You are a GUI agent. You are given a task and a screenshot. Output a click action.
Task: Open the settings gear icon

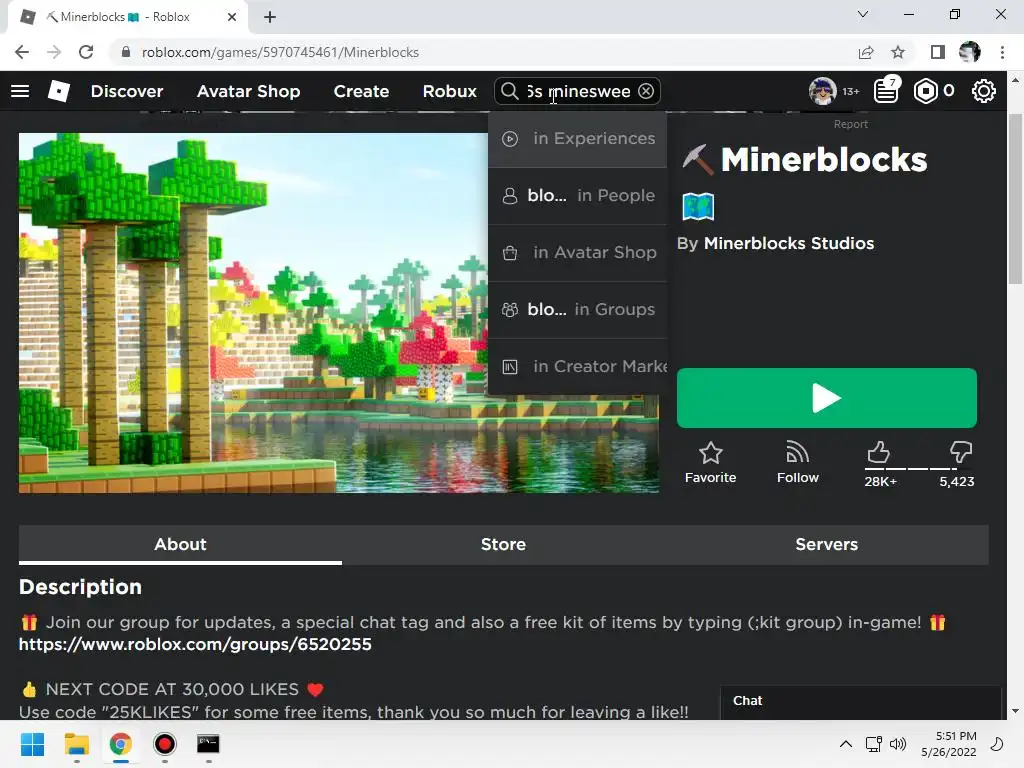point(984,91)
